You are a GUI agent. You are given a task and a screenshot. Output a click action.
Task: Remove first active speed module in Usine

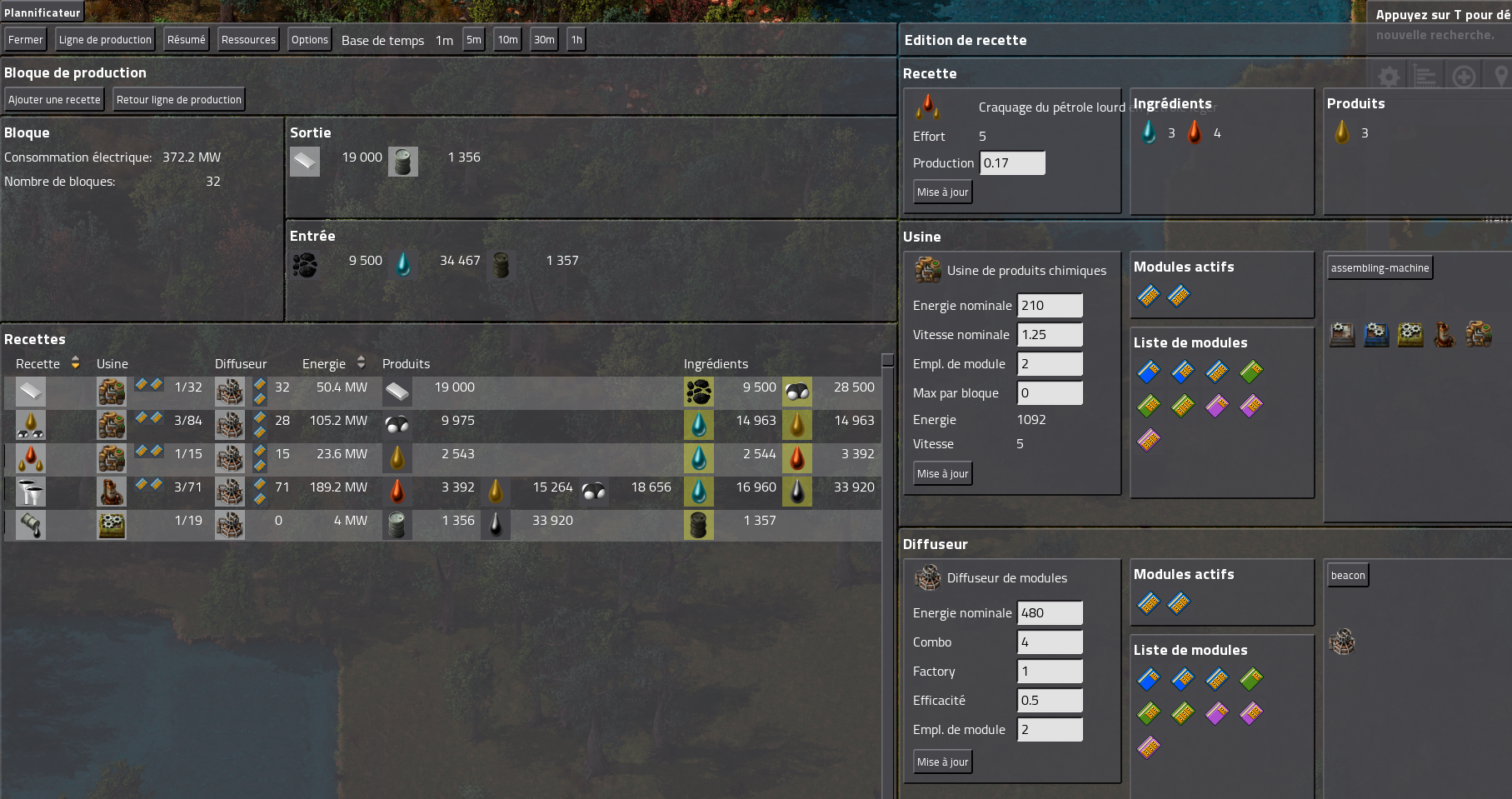tap(1149, 296)
